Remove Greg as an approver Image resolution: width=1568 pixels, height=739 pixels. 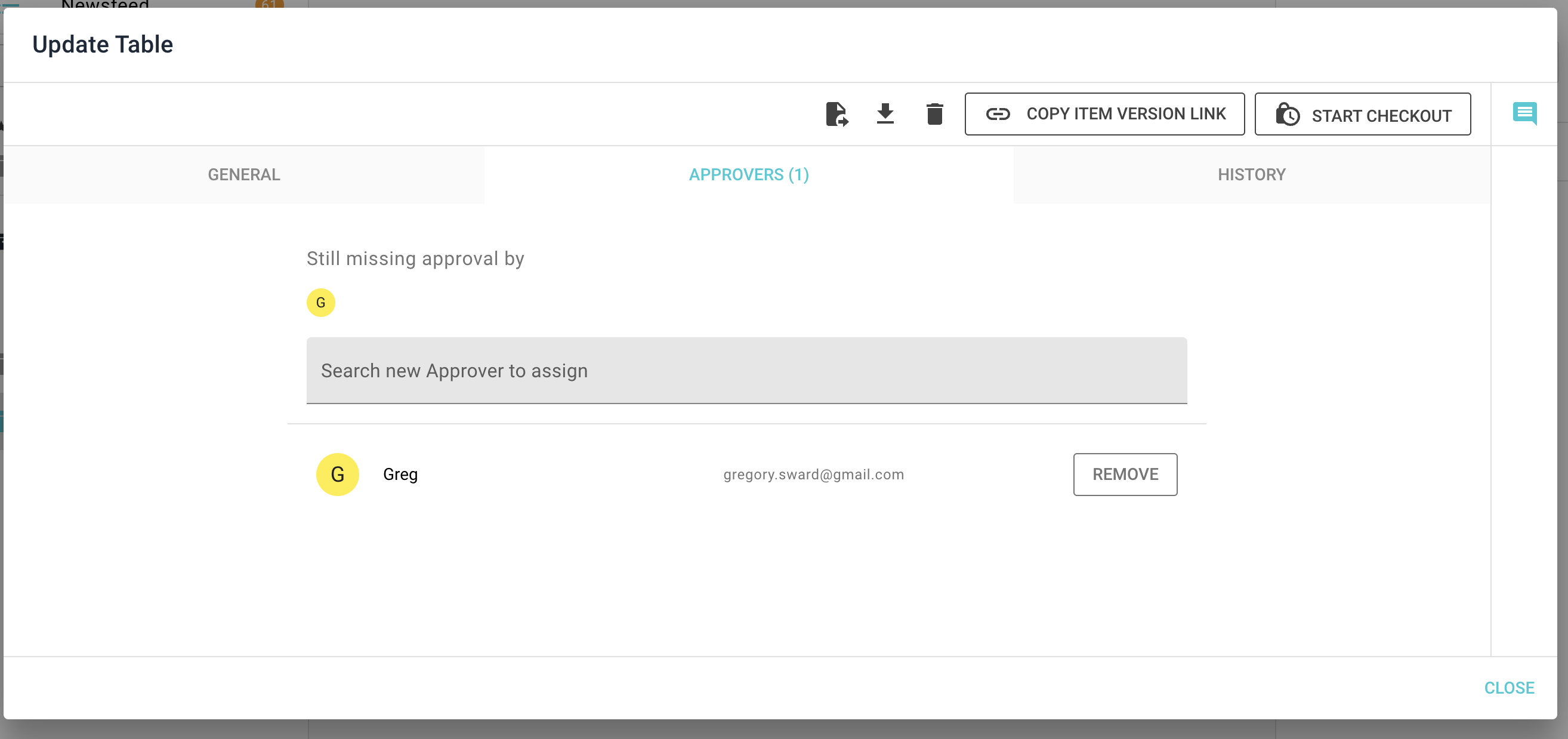point(1125,474)
